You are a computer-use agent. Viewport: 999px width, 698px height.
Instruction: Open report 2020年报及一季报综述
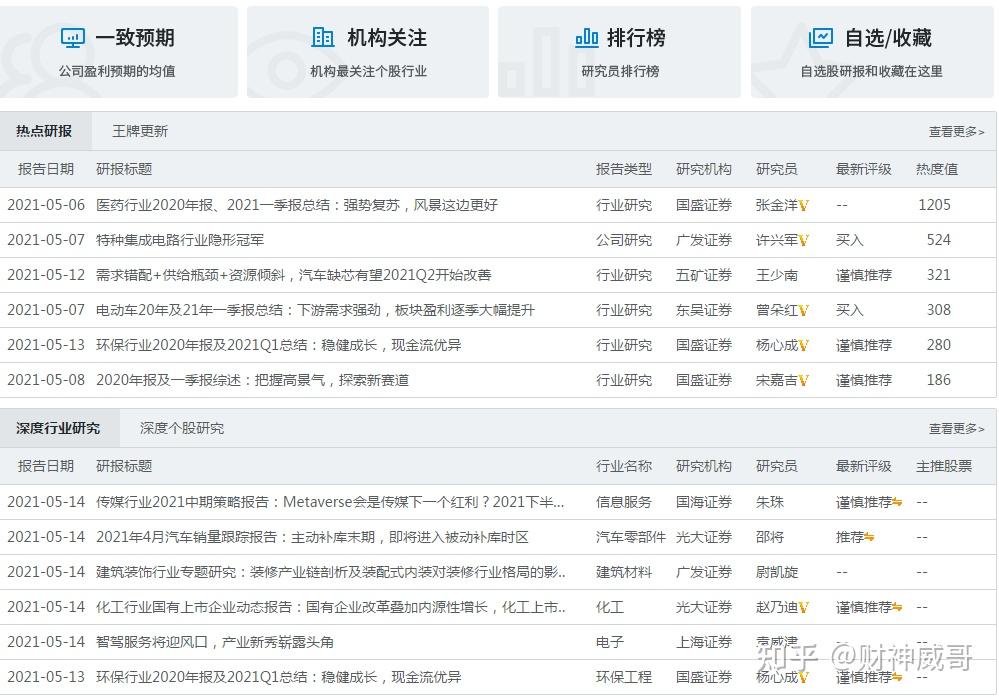(252, 380)
